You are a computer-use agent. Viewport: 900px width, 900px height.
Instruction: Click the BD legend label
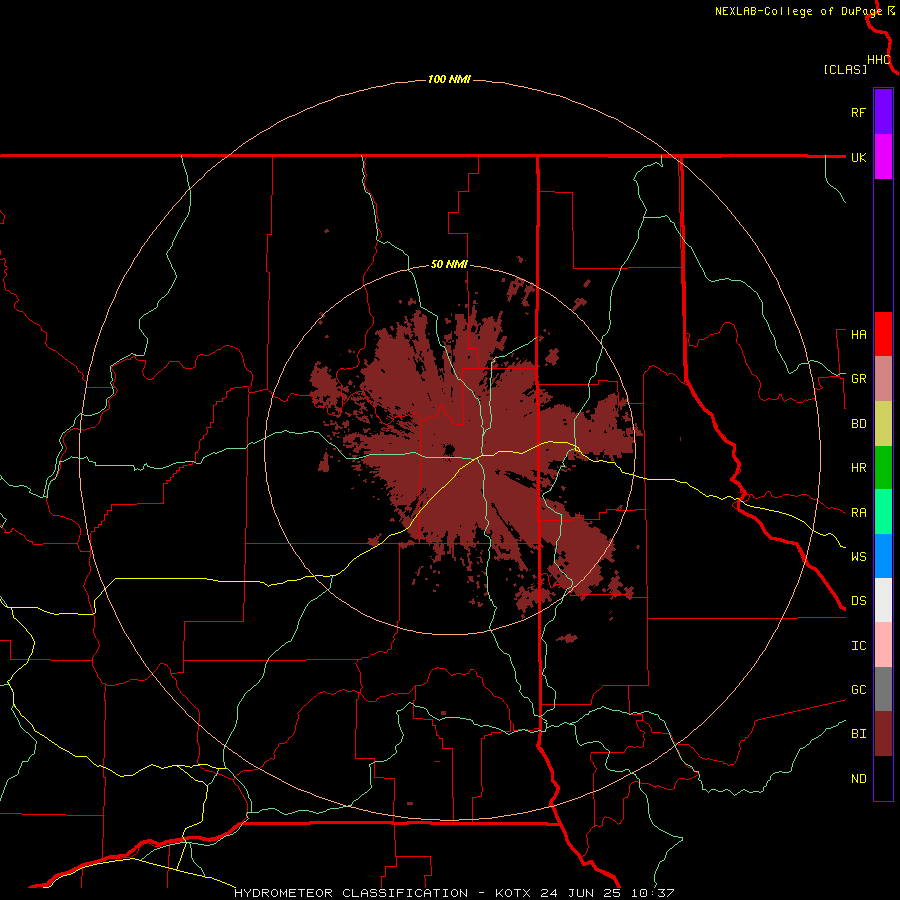click(x=858, y=424)
